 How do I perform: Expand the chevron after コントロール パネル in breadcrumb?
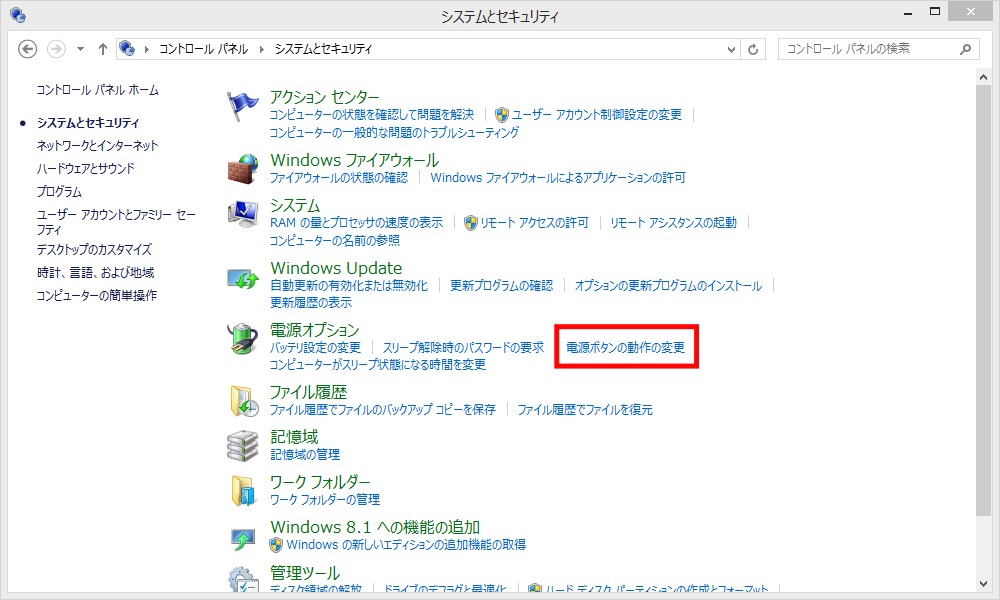click(261, 49)
